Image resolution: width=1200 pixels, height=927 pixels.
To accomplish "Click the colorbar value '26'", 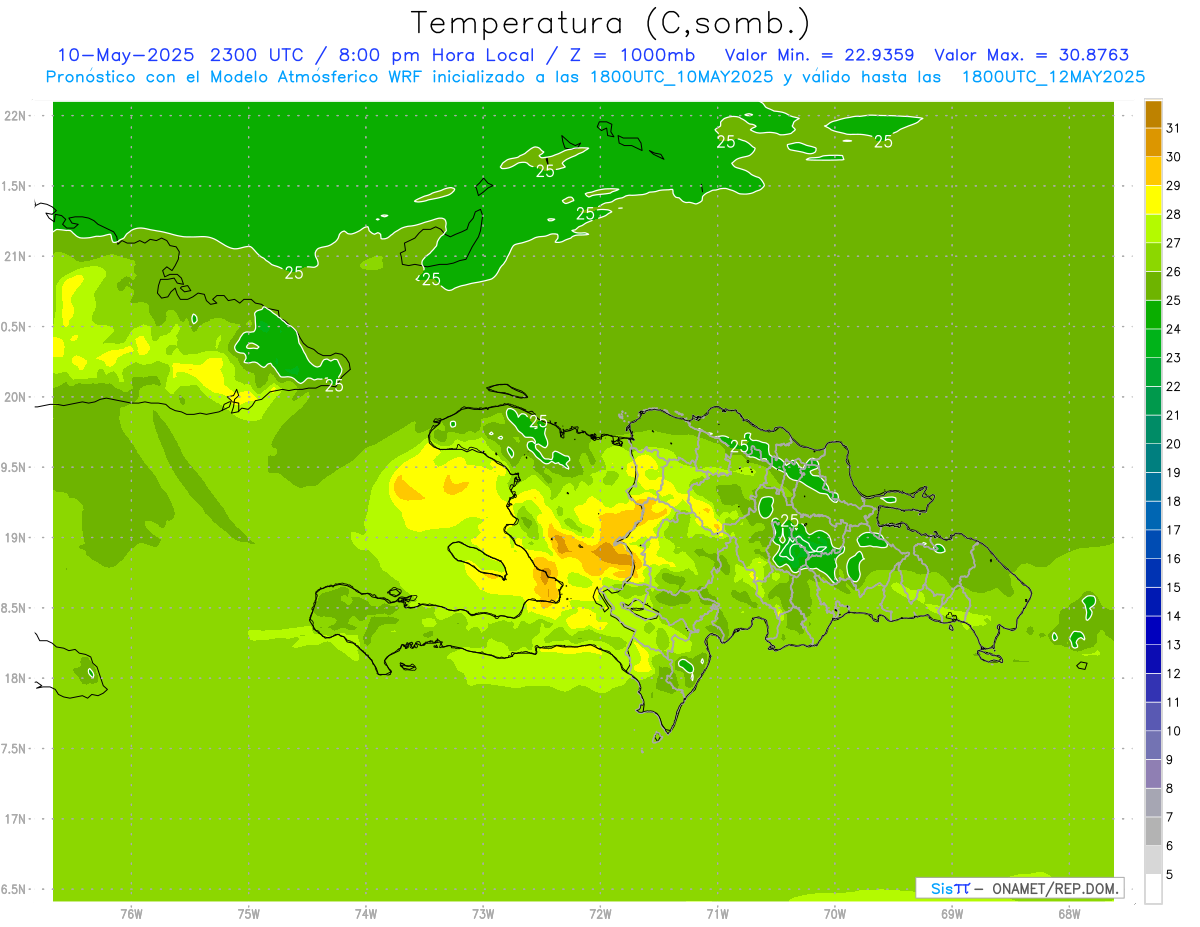I will pyautogui.click(x=1173, y=272).
